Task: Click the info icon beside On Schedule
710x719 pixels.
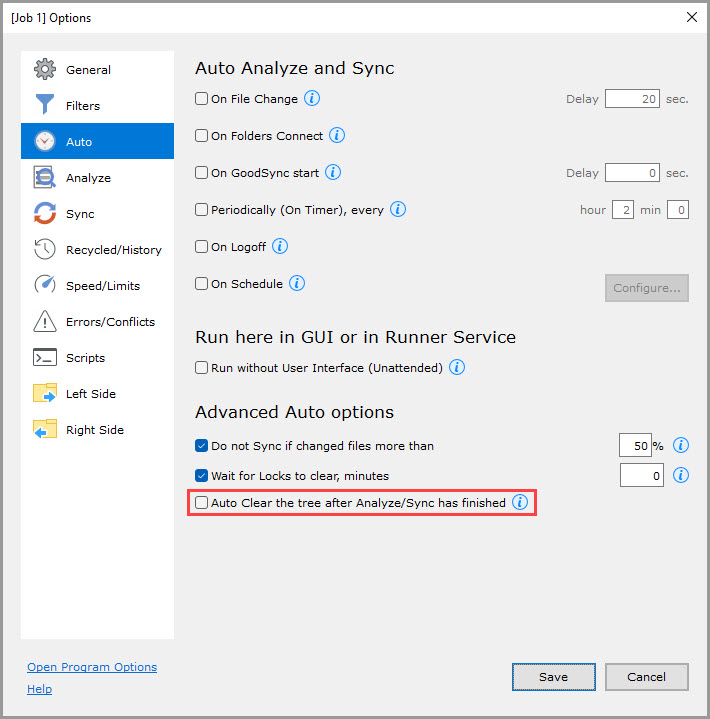Action: tap(297, 283)
